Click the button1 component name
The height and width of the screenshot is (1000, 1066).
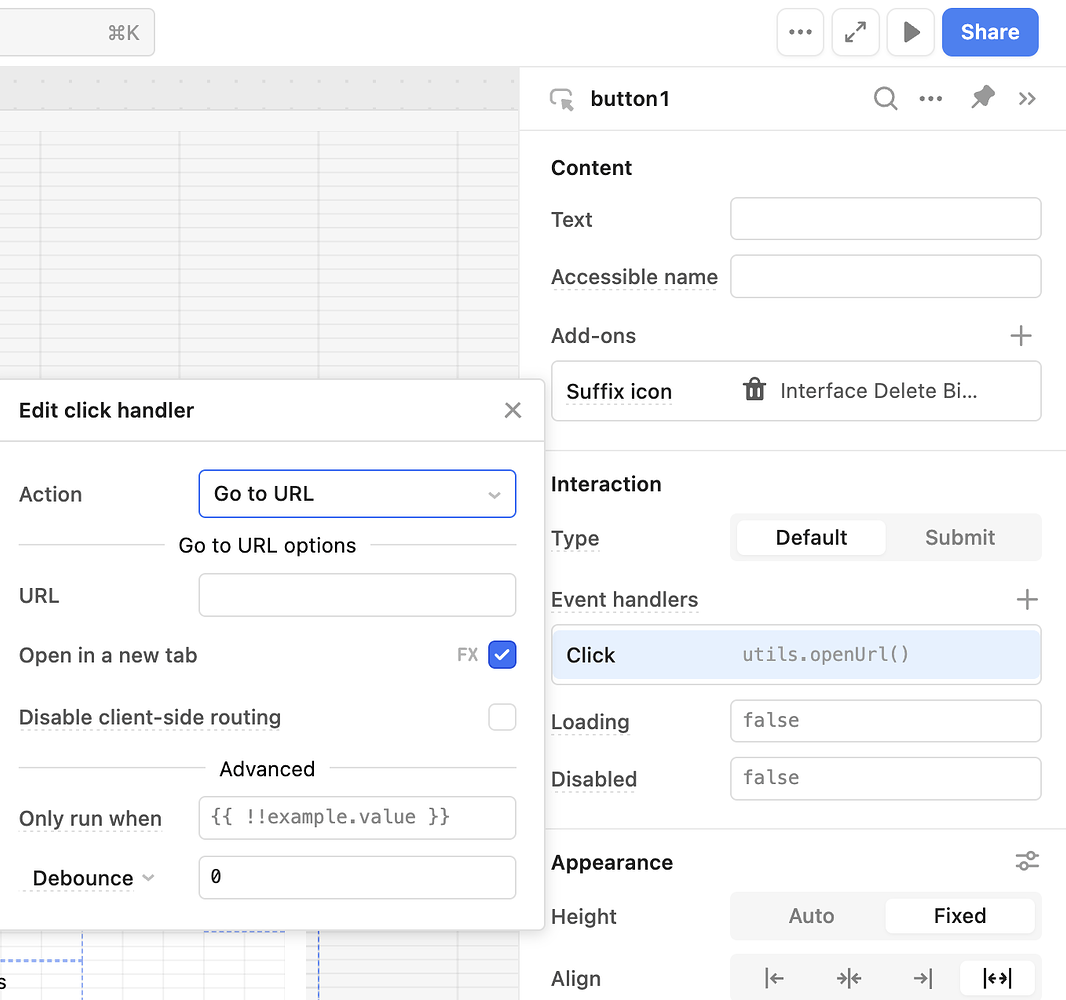click(630, 99)
